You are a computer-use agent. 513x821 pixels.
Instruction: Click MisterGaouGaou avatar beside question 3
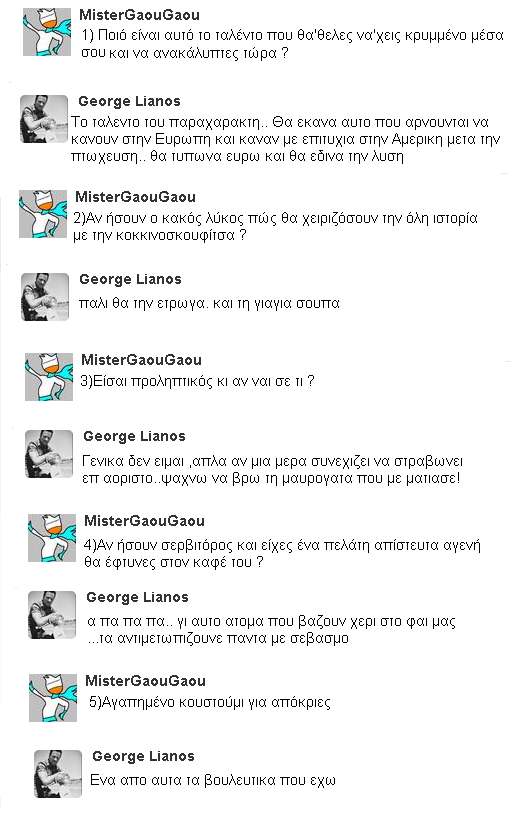[x=49, y=377]
